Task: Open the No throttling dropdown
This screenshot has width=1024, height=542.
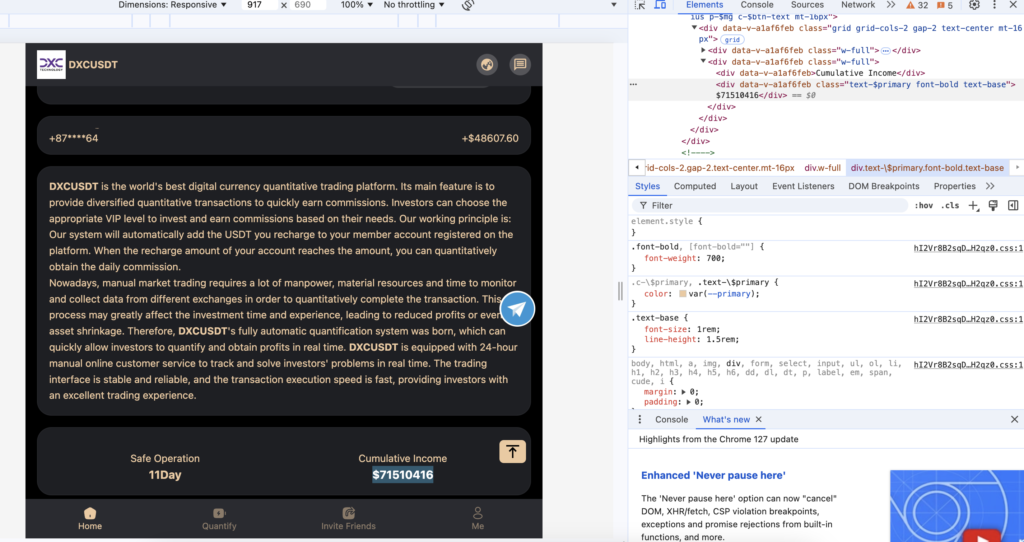Action: [x=414, y=5]
